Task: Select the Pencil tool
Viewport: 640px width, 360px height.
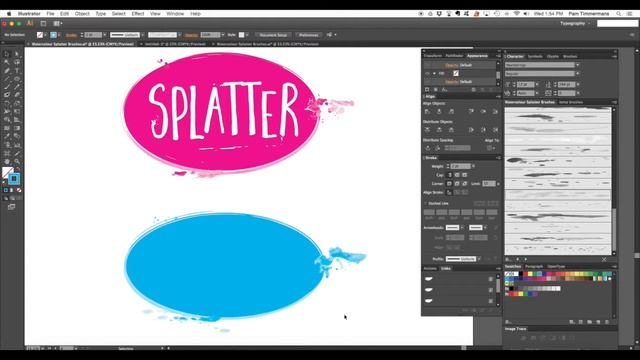Action: 17,87
